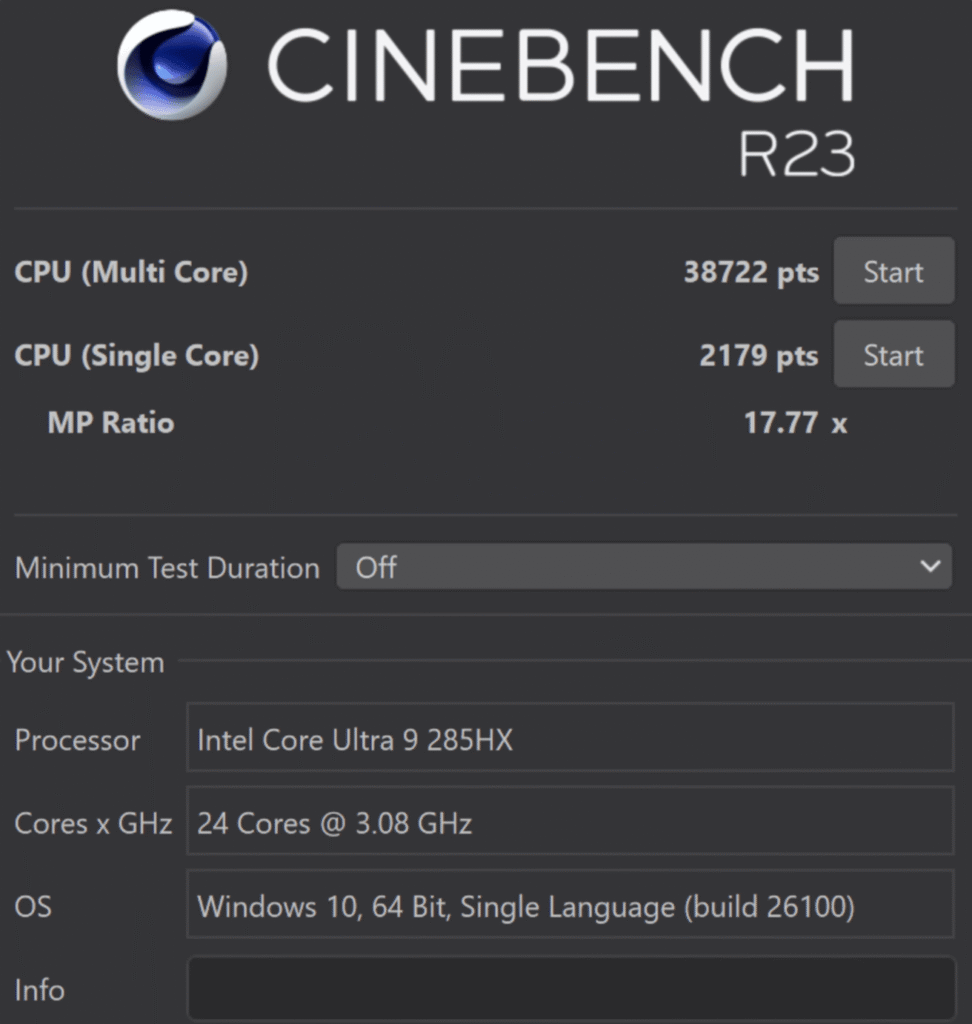Click inside the empty Info field
972x1024 pixels.
point(570,989)
